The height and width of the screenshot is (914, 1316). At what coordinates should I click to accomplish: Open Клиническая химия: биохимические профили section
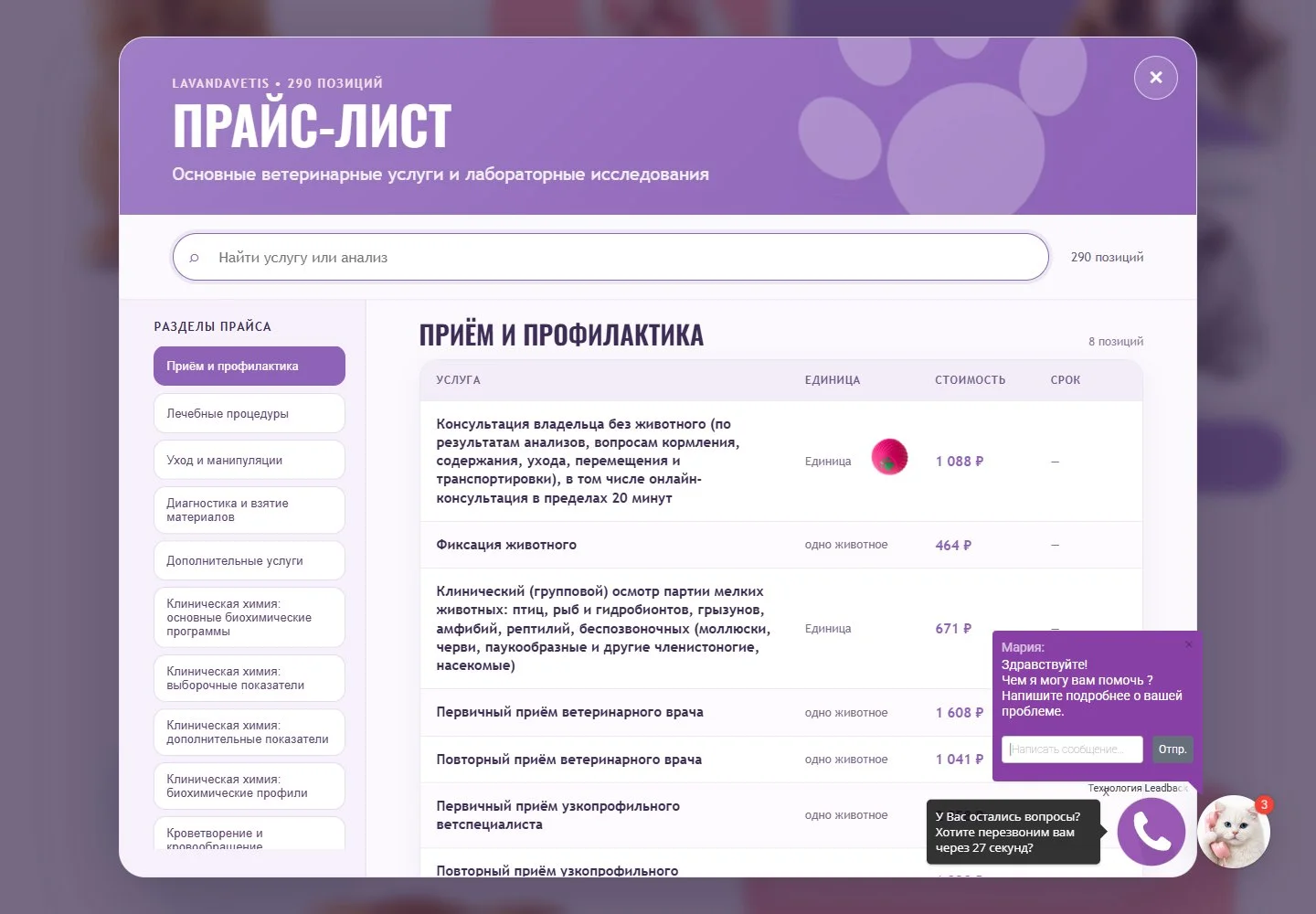[249, 786]
